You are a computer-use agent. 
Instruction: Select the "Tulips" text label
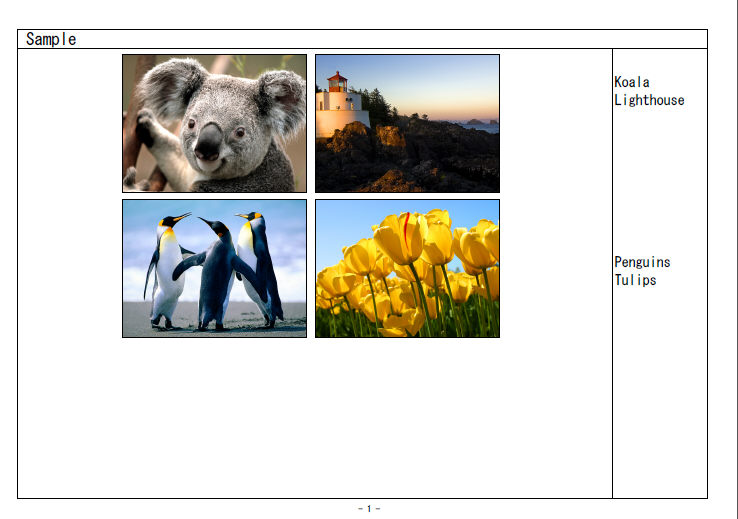pos(635,280)
